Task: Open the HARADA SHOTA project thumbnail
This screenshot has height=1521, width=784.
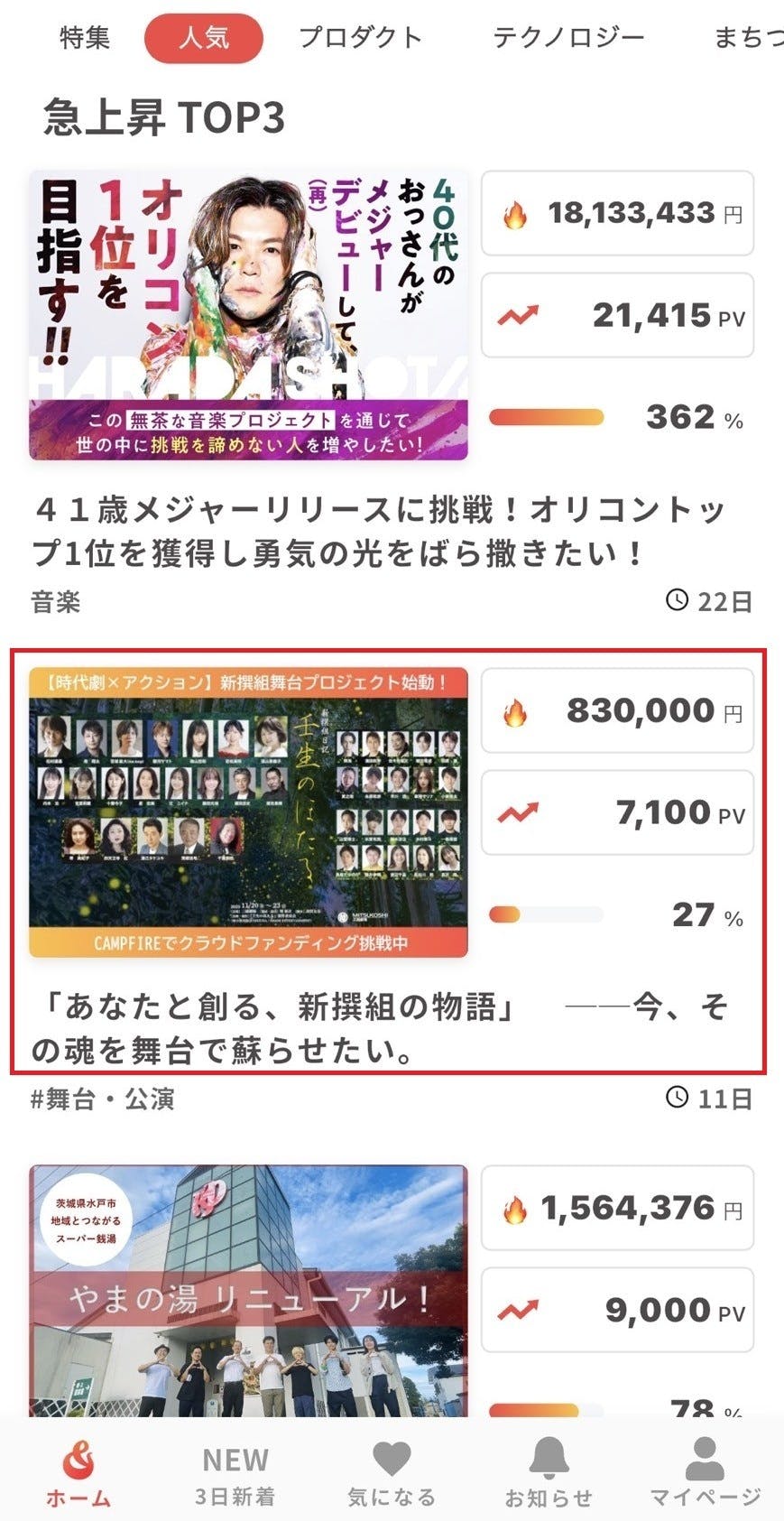Action: coord(248,315)
